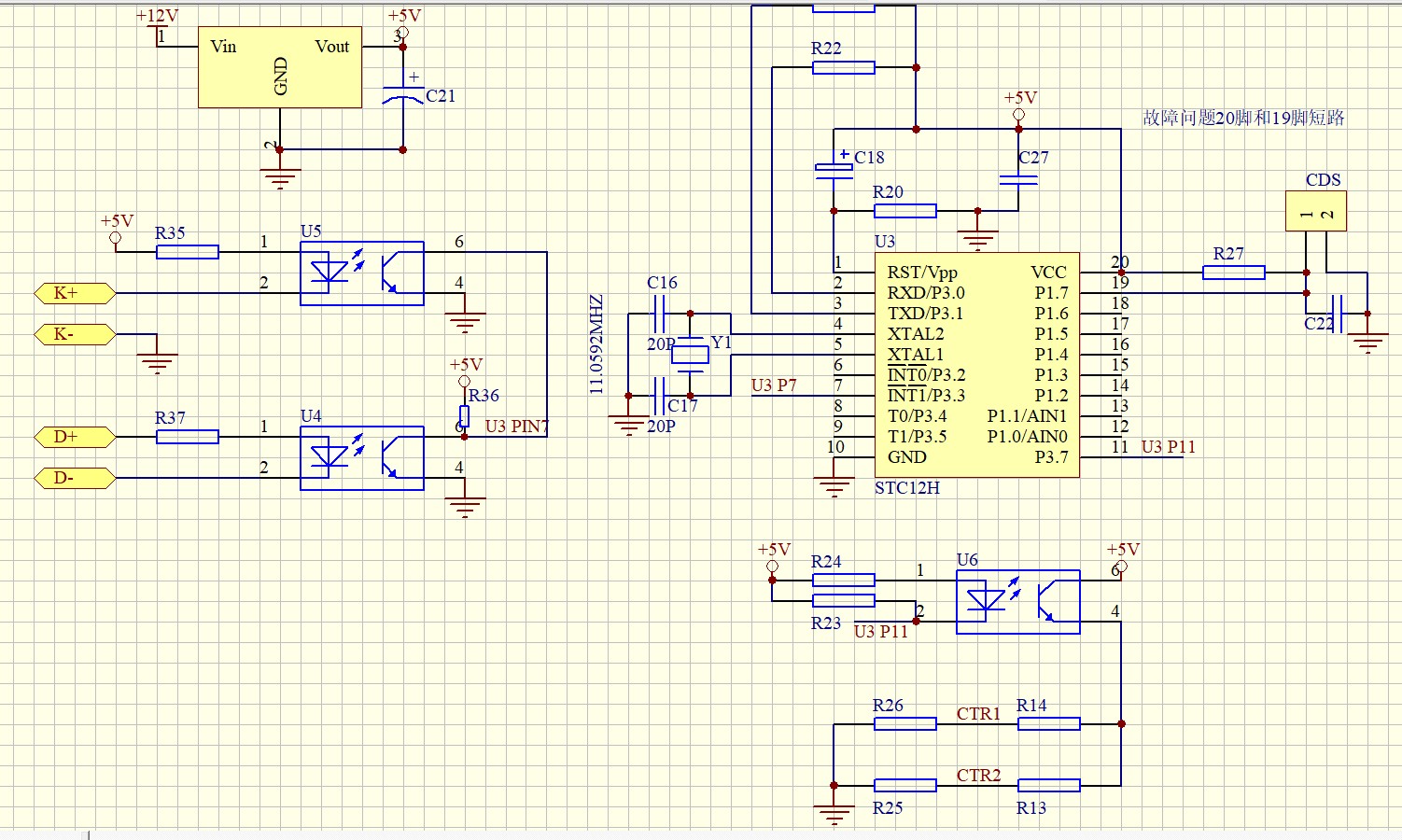Select resistor R27 near pin 20

point(1233,273)
